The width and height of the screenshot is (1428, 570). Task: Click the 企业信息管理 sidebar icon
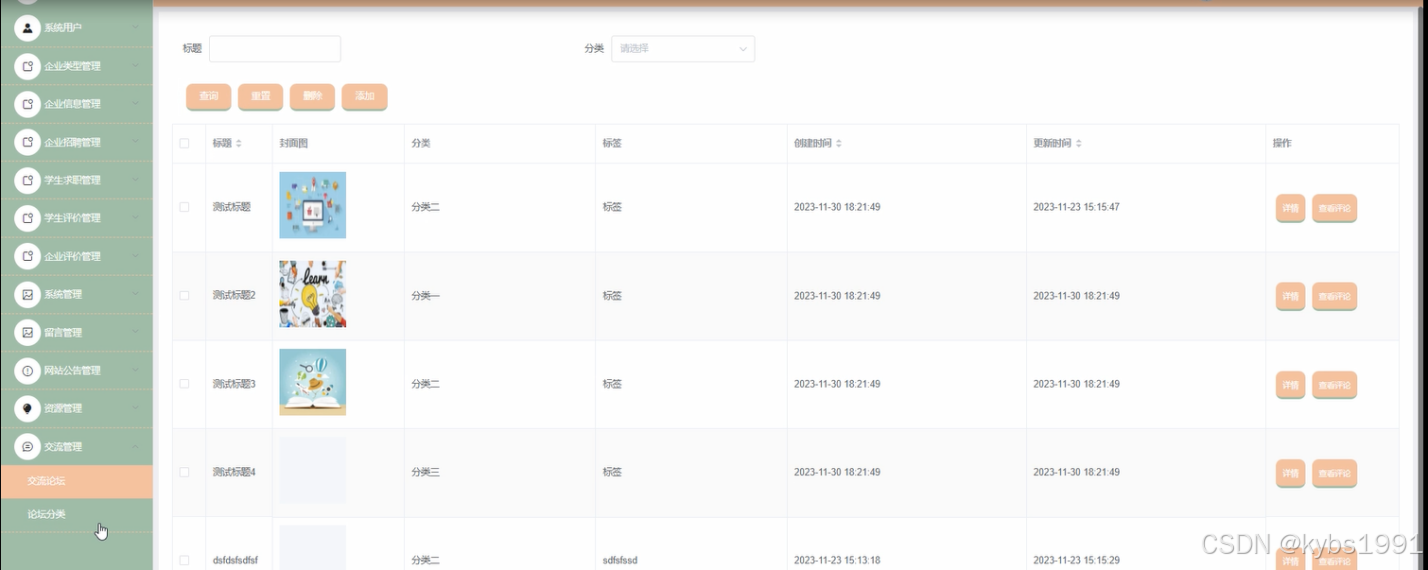[x=27, y=104]
